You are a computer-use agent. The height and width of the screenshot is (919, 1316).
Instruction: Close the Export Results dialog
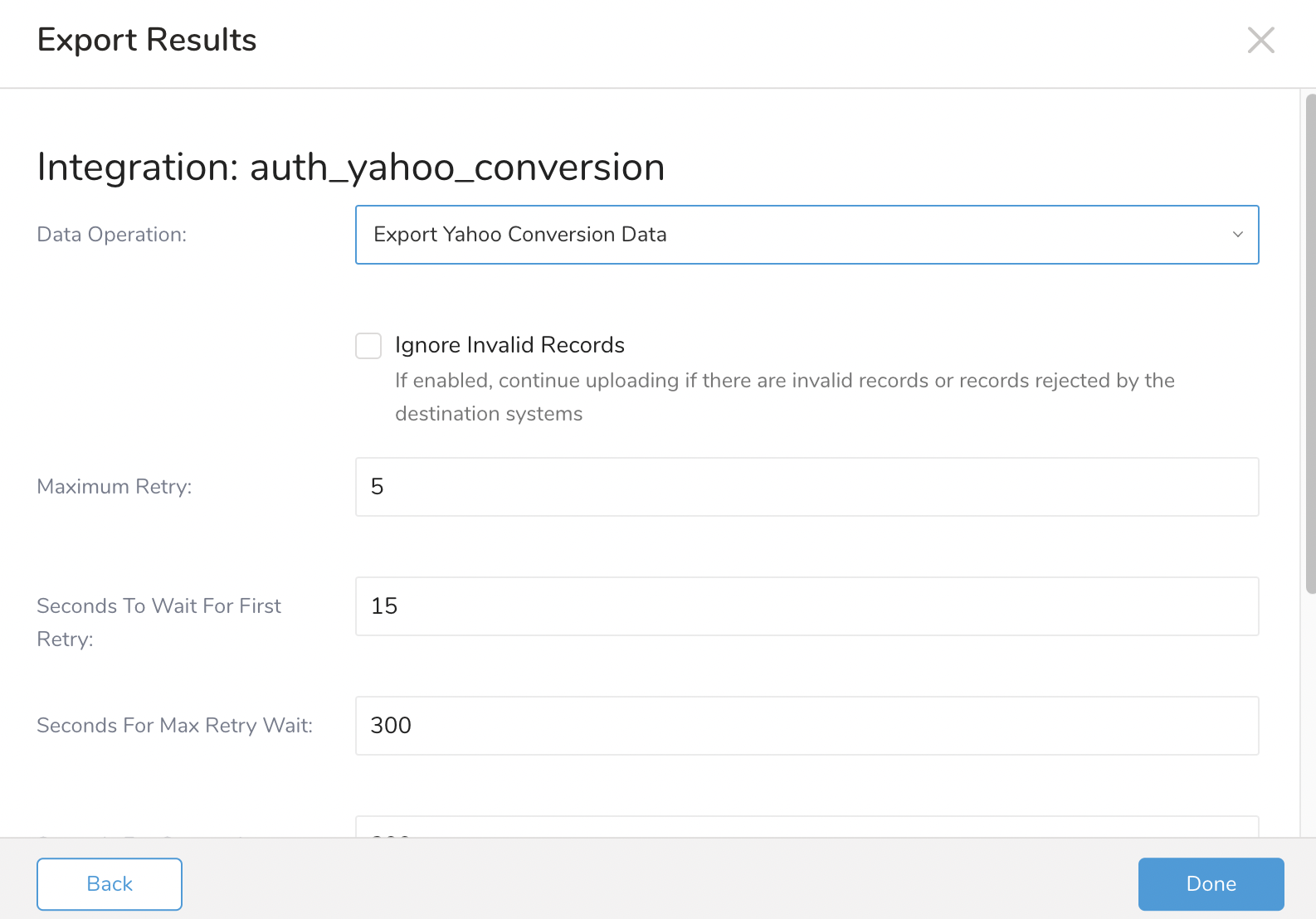[1260, 40]
